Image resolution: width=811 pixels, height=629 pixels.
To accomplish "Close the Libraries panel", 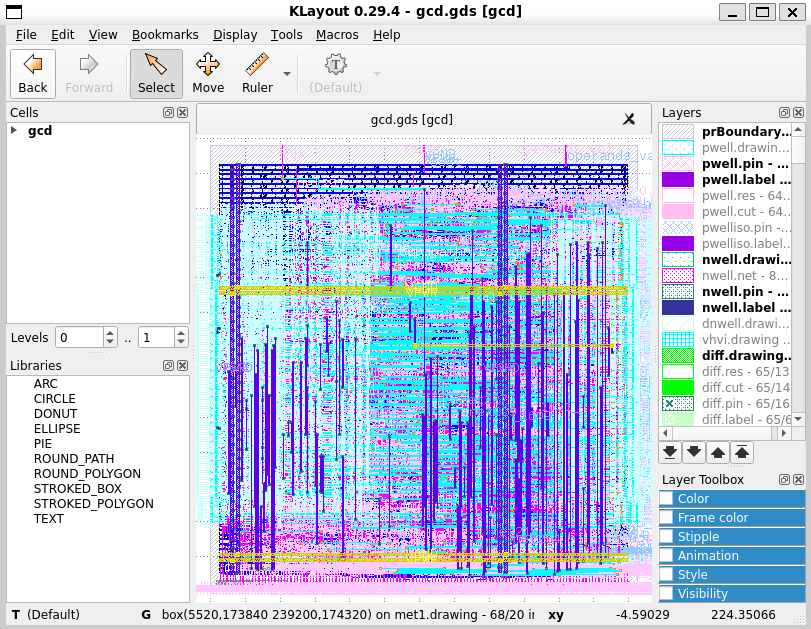I will pyautogui.click(x=183, y=365).
